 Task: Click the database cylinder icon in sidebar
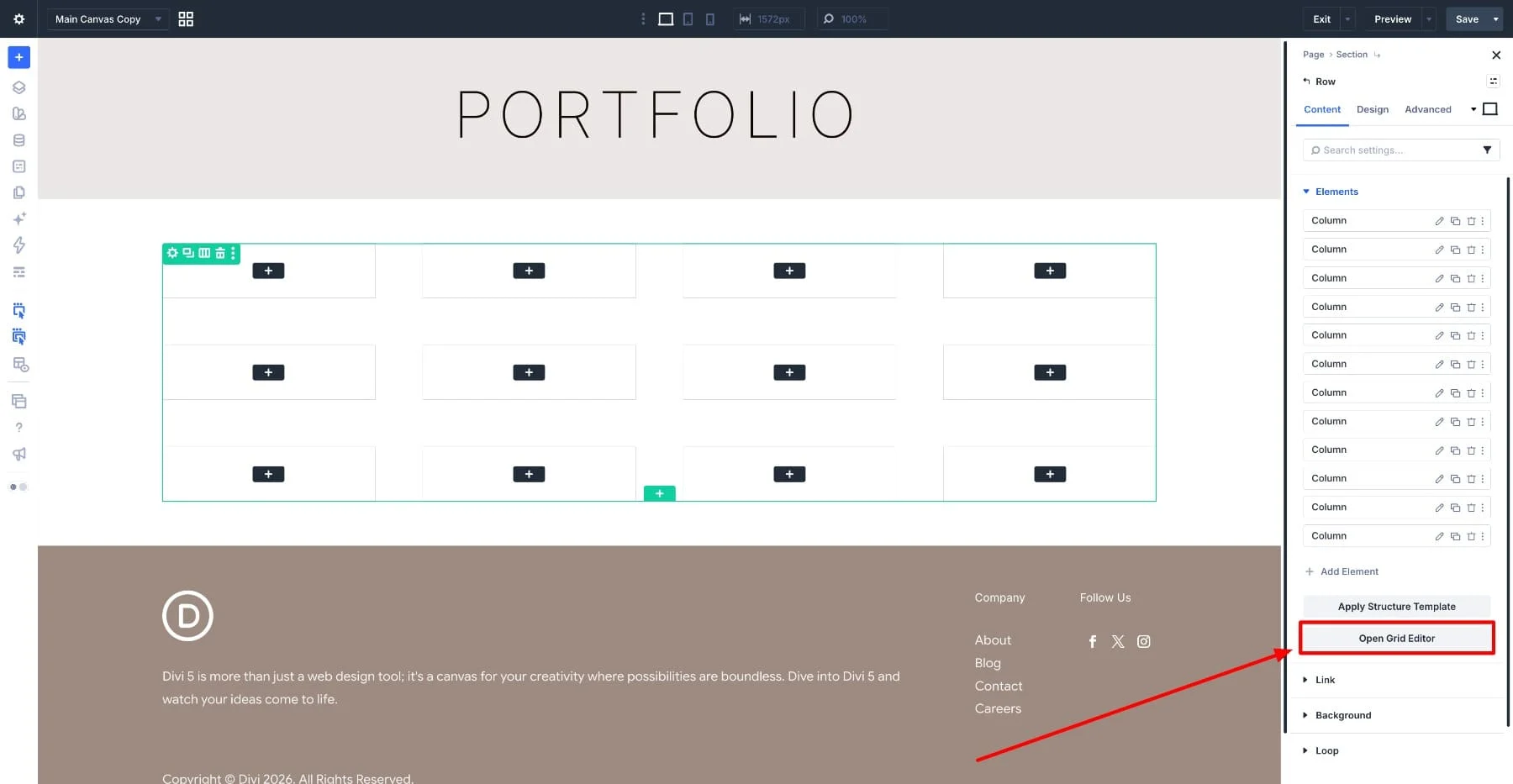point(18,140)
